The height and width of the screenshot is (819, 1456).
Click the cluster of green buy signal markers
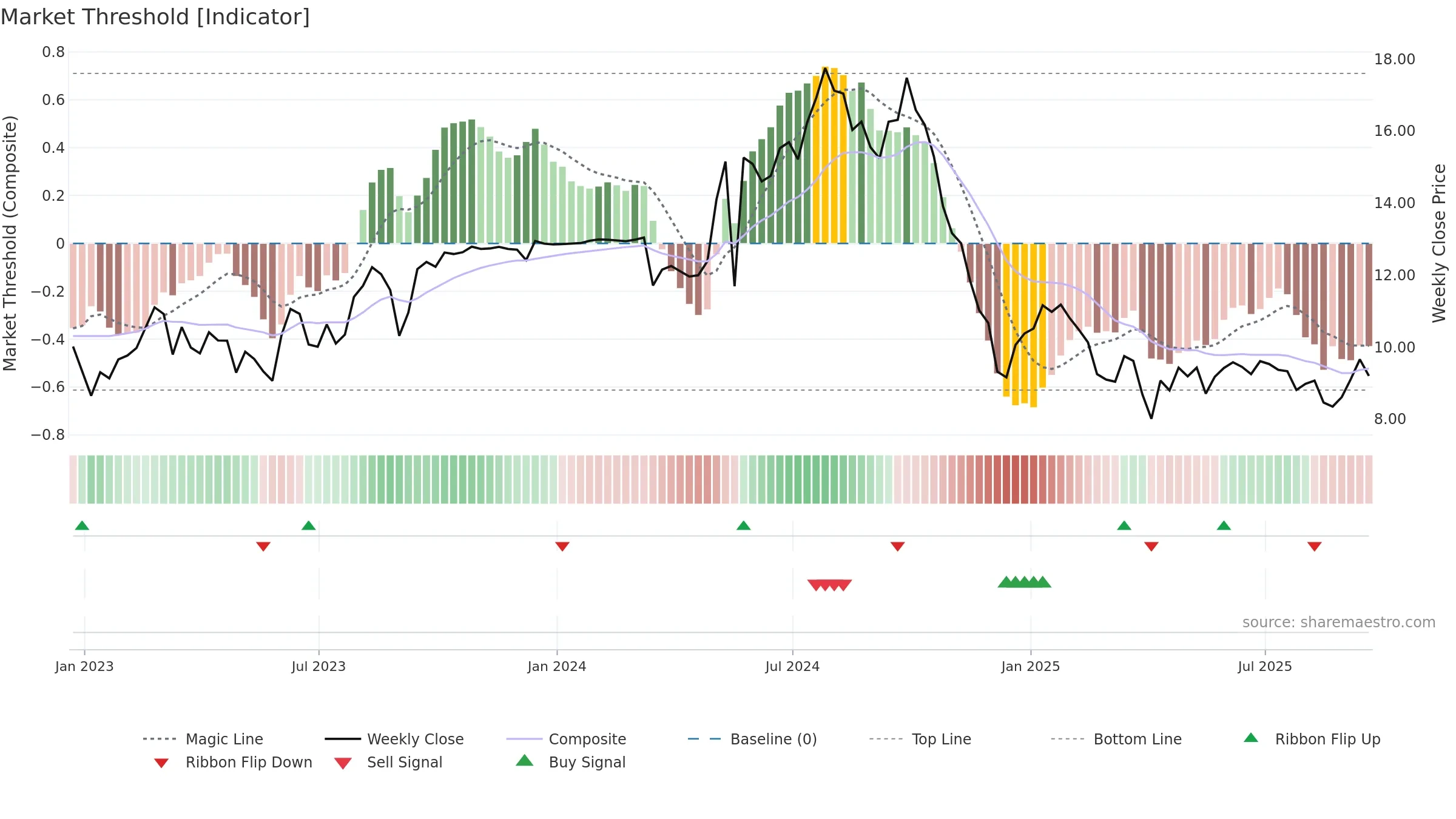point(1024,582)
